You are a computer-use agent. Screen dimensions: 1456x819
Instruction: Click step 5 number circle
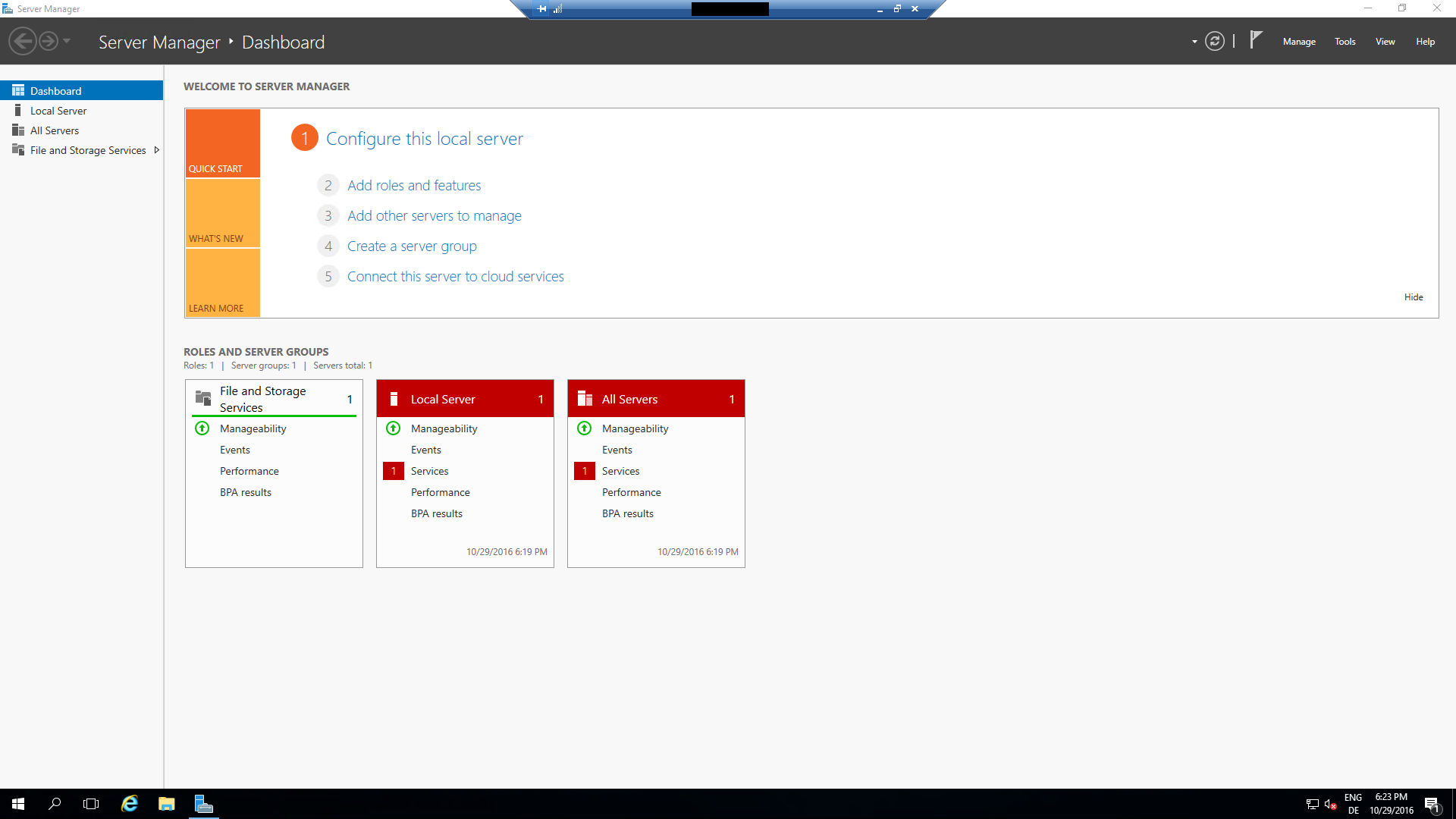[328, 277]
